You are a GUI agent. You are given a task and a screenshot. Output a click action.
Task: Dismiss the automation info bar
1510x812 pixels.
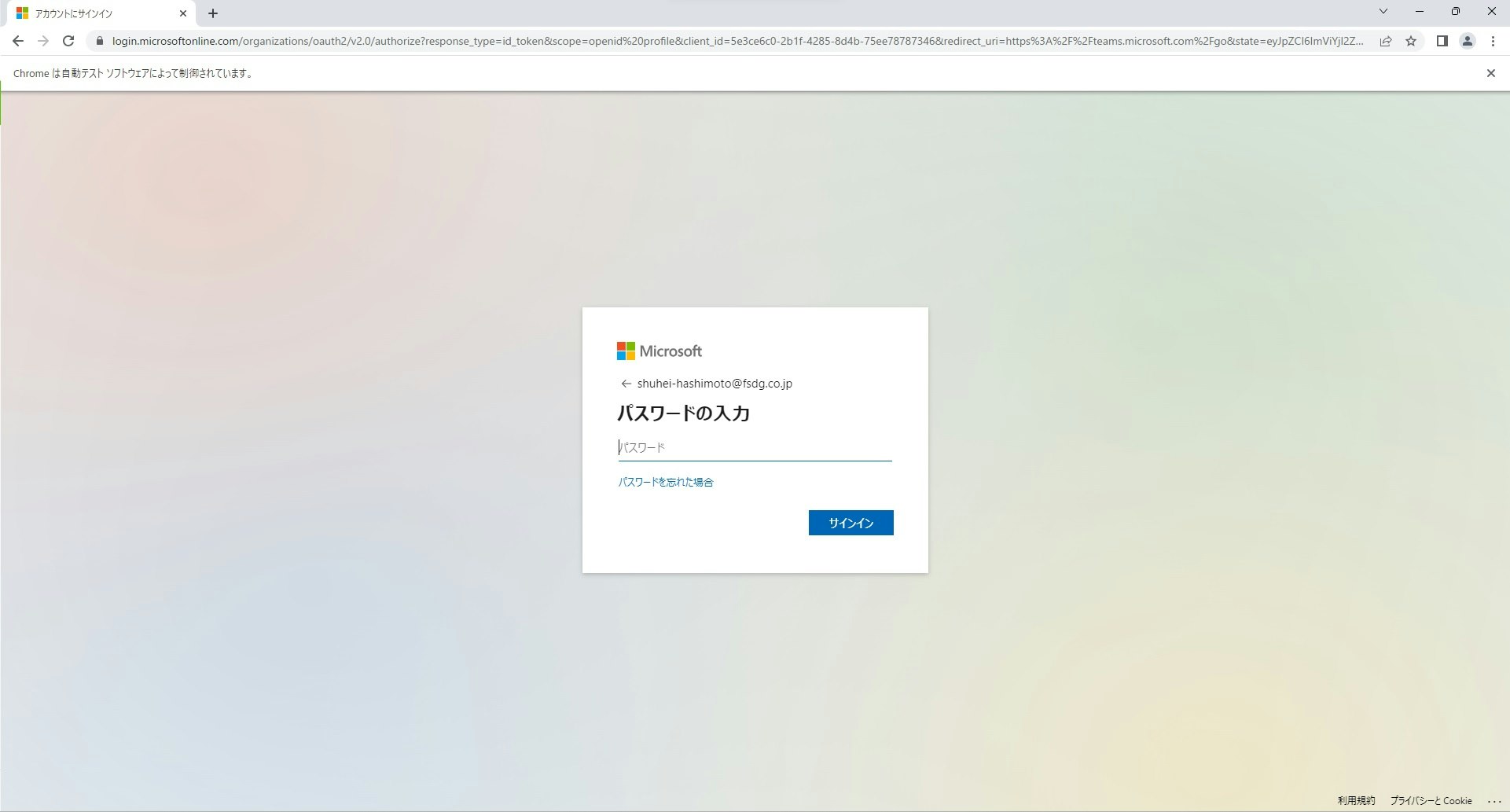click(1490, 73)
